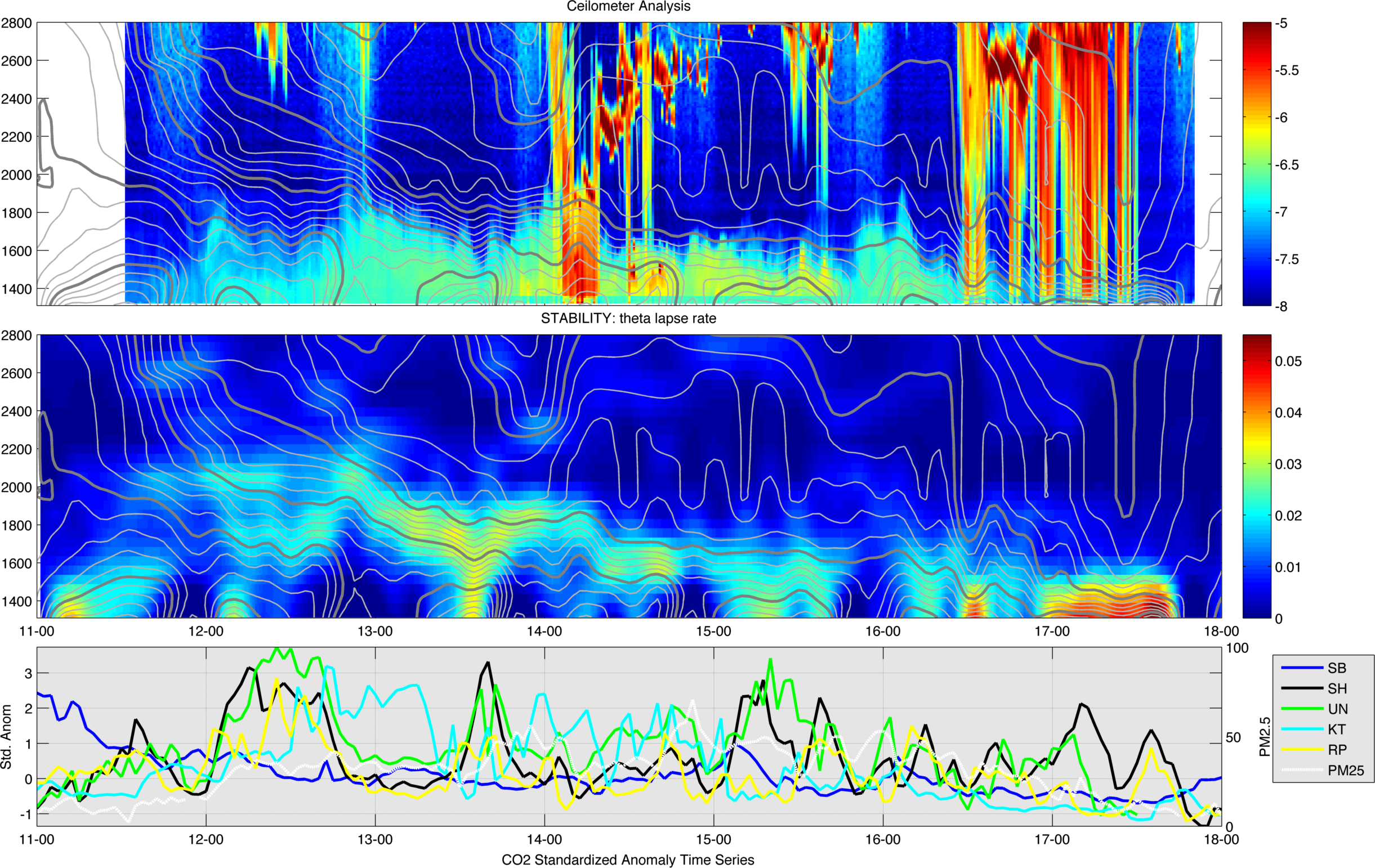This screenshot has width=1375, height=868.
Task: Click the 'KT' legend label
Action: [1337, 730]
